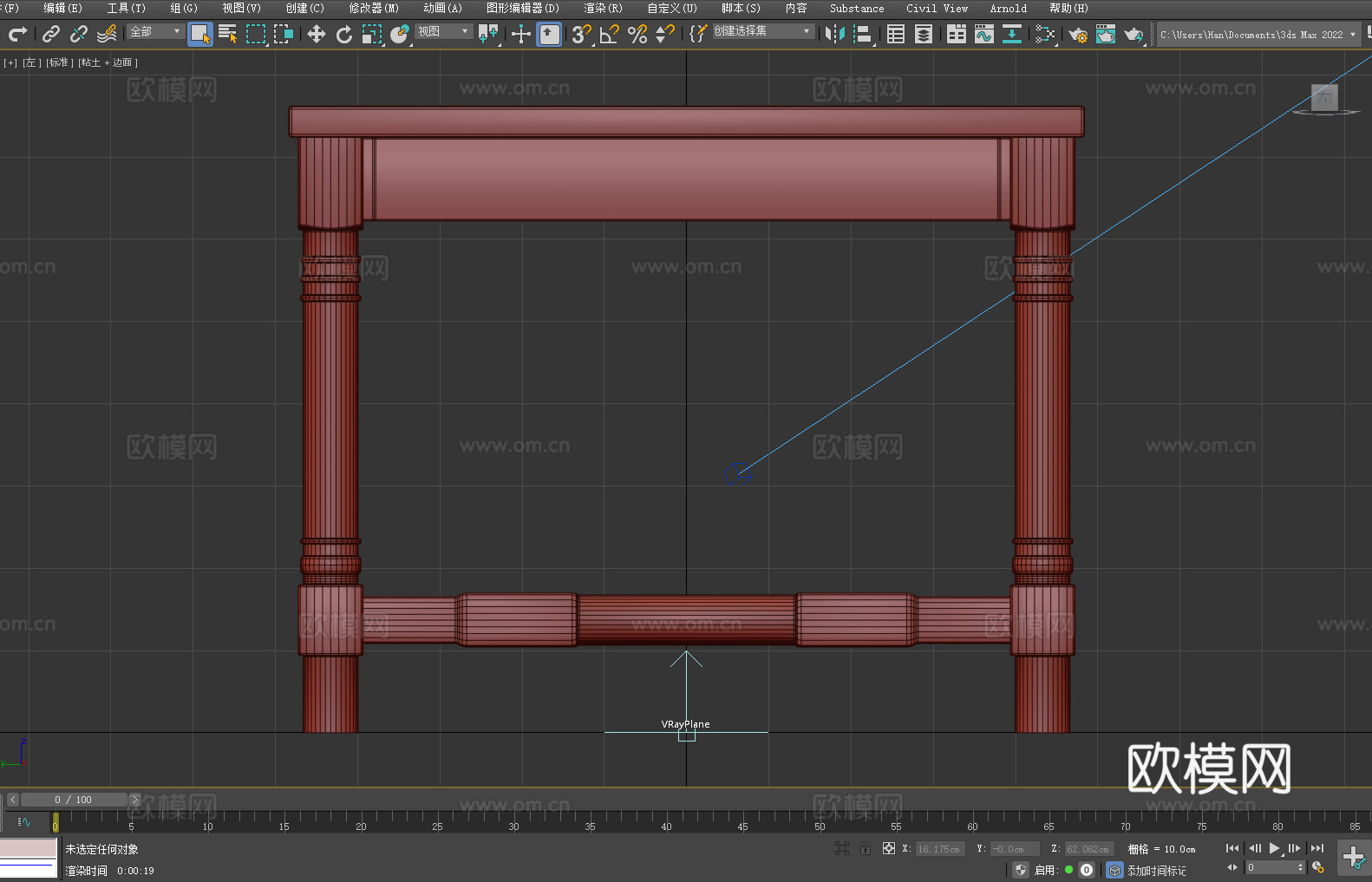The image size is (1372, 882).
Task: Open the 视图(V) menu
Action: [241, 9]
